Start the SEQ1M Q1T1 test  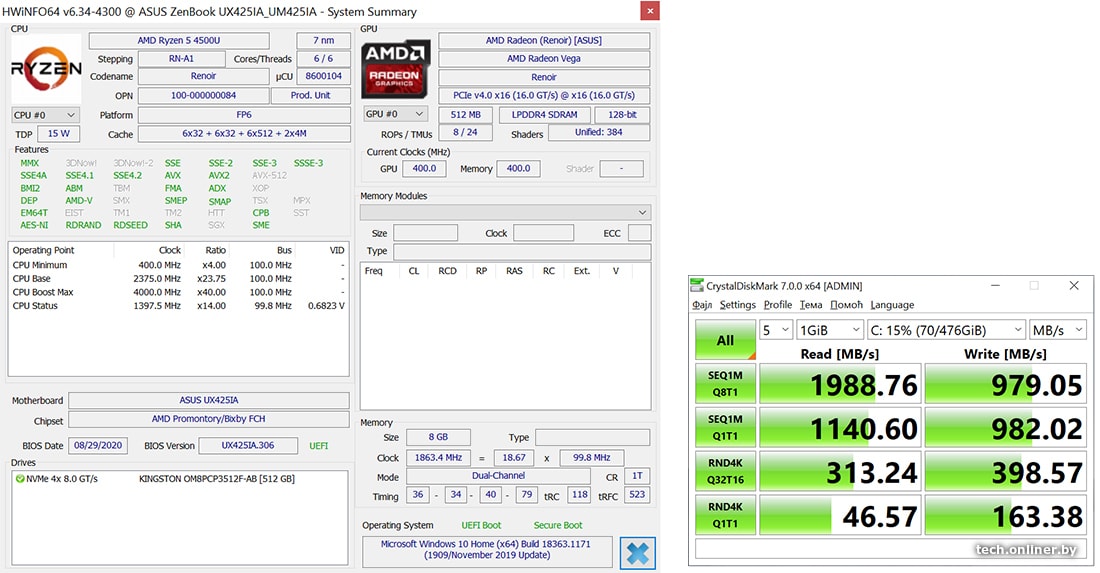tap(725, 427)
